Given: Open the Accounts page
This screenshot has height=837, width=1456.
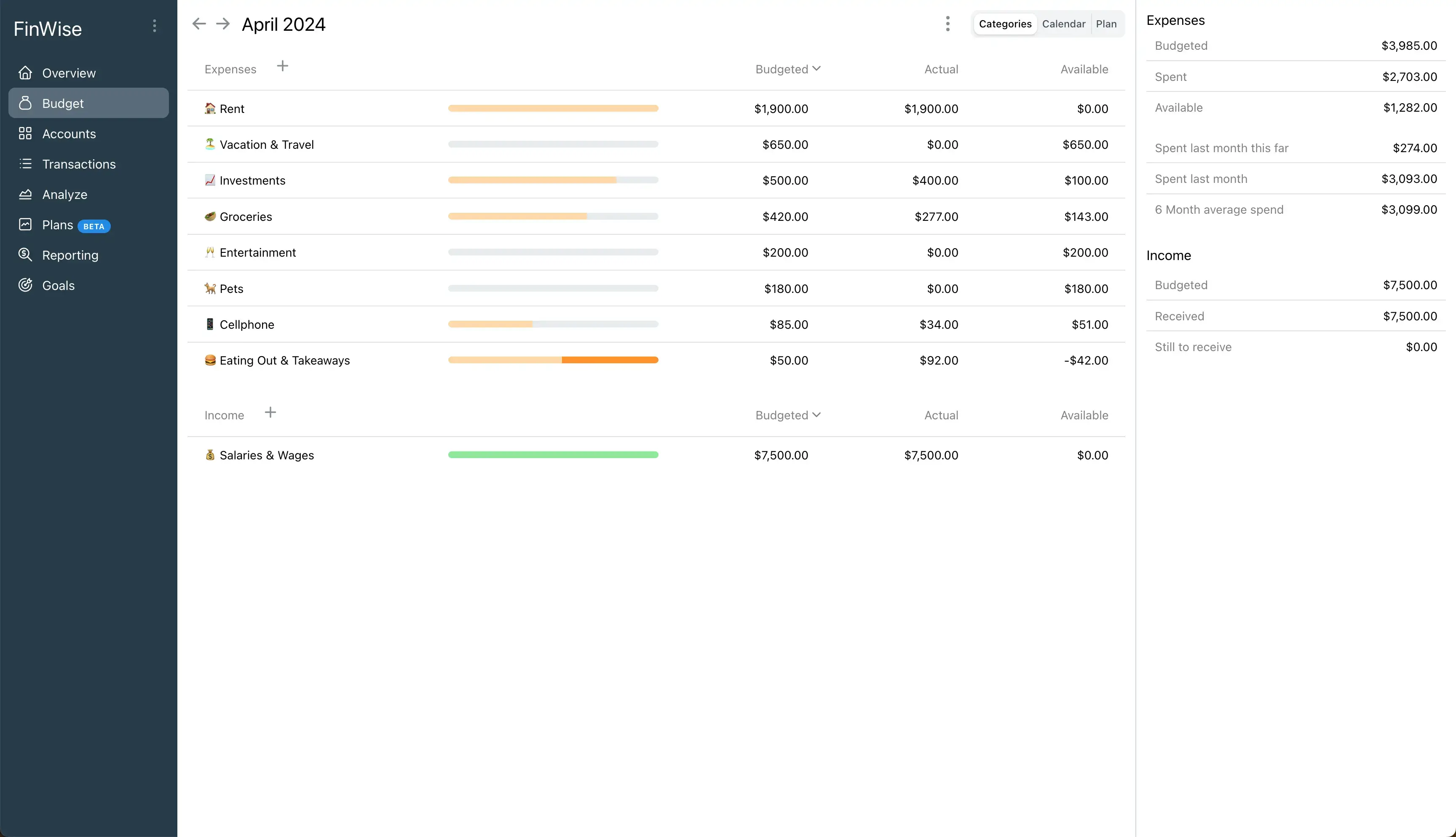Looking at the screenshot, I should click(69, 133).
